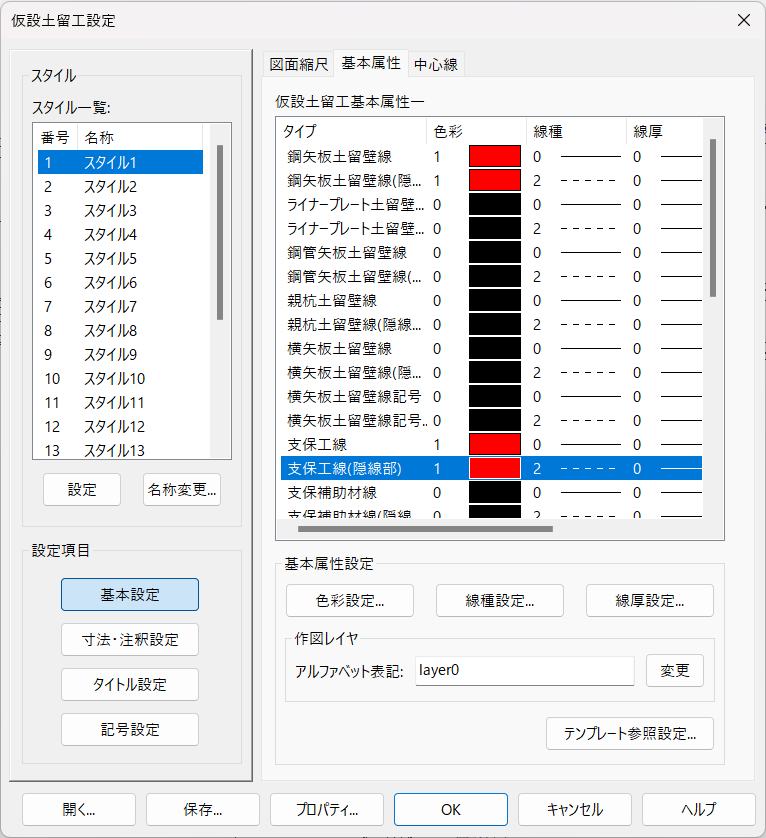Select the 横矢板土留壁線 row
The width and height of the screenshot is (766, 838).
click(x=491, y=348)
